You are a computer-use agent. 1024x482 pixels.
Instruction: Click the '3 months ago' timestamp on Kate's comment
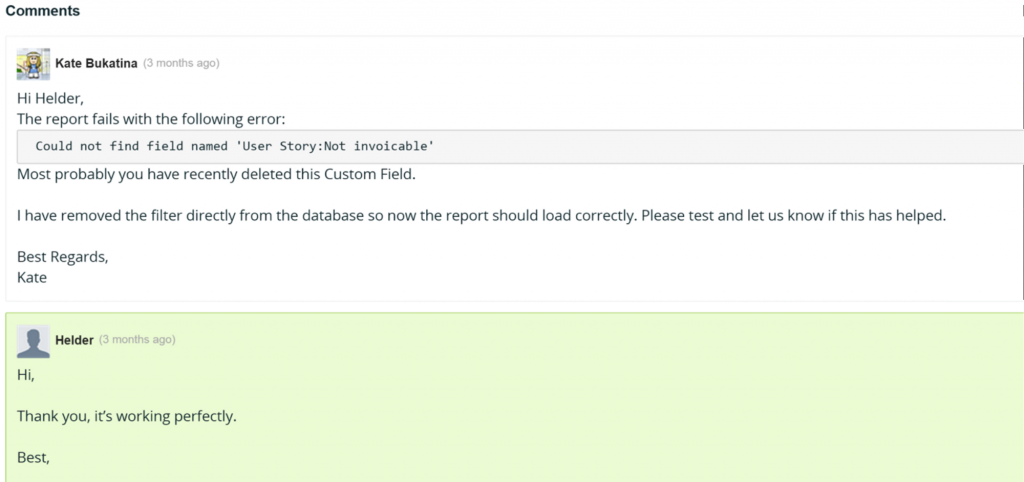click(181, 63)
